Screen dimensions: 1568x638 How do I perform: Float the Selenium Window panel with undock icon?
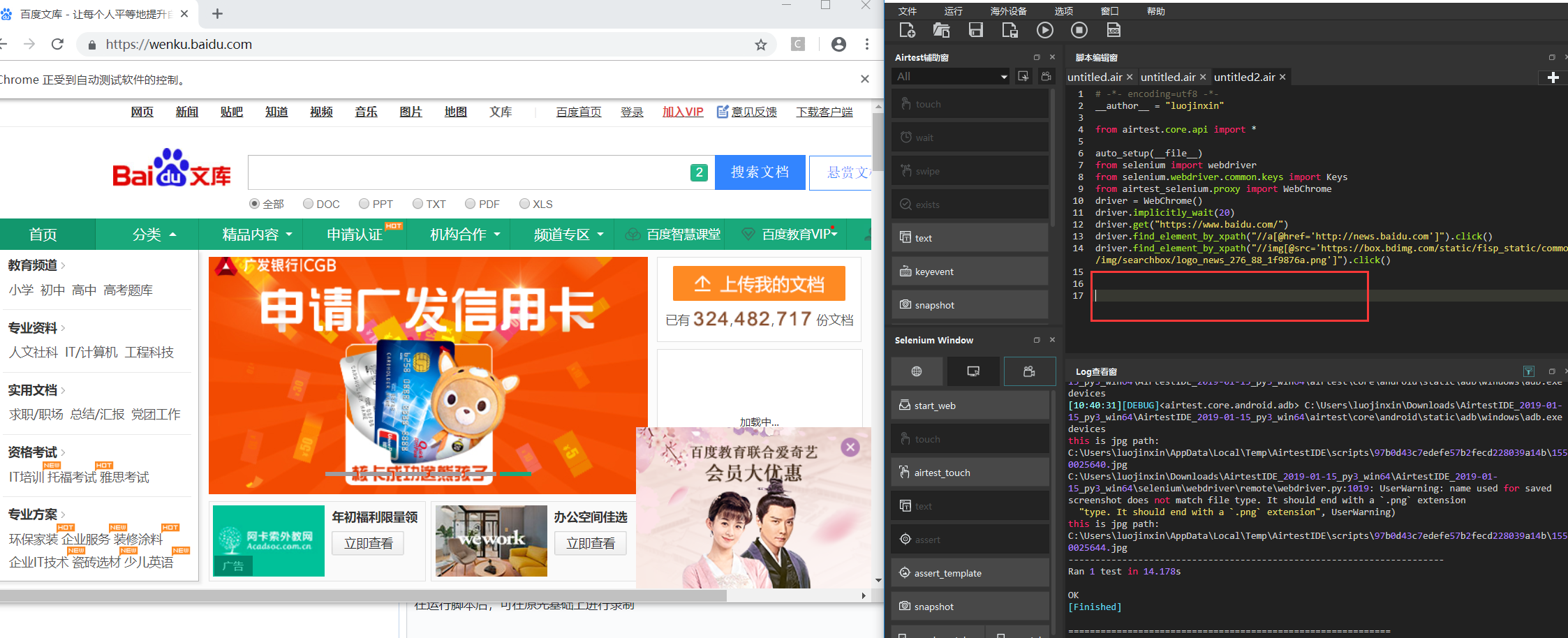click(1037, 340)
